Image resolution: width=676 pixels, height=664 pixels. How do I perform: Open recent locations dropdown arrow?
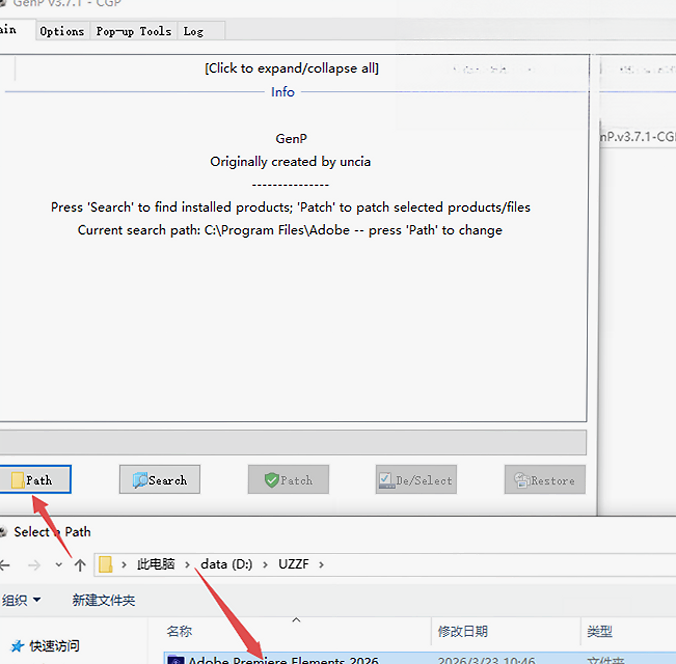pyautogui.click(x=59, y=564)
